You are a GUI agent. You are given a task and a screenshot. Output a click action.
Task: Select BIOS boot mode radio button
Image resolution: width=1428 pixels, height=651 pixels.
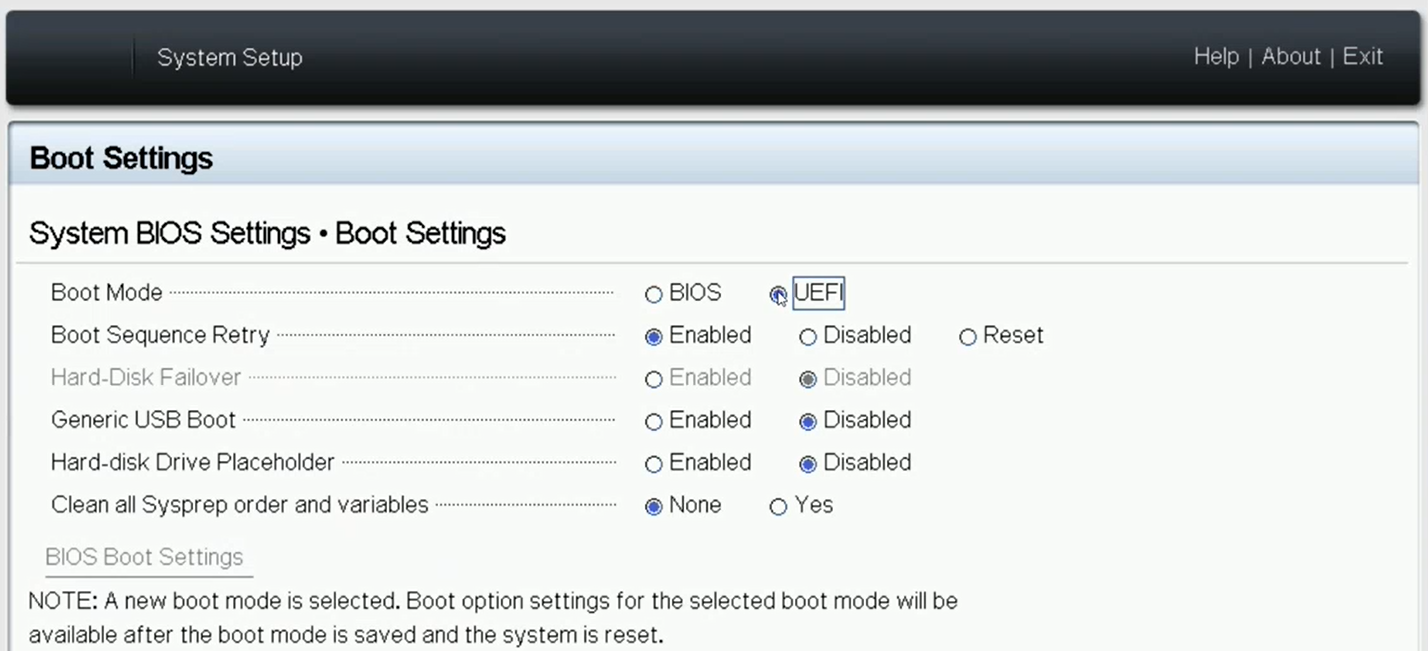[x=654, y=295]
